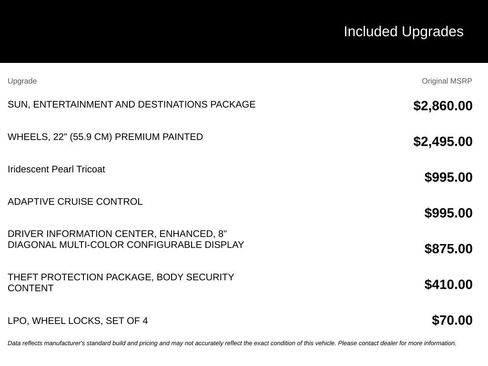The width and height of the screenshot is (488, 366).
Task: Click the $410.00 price
Action: click(448, 284)
